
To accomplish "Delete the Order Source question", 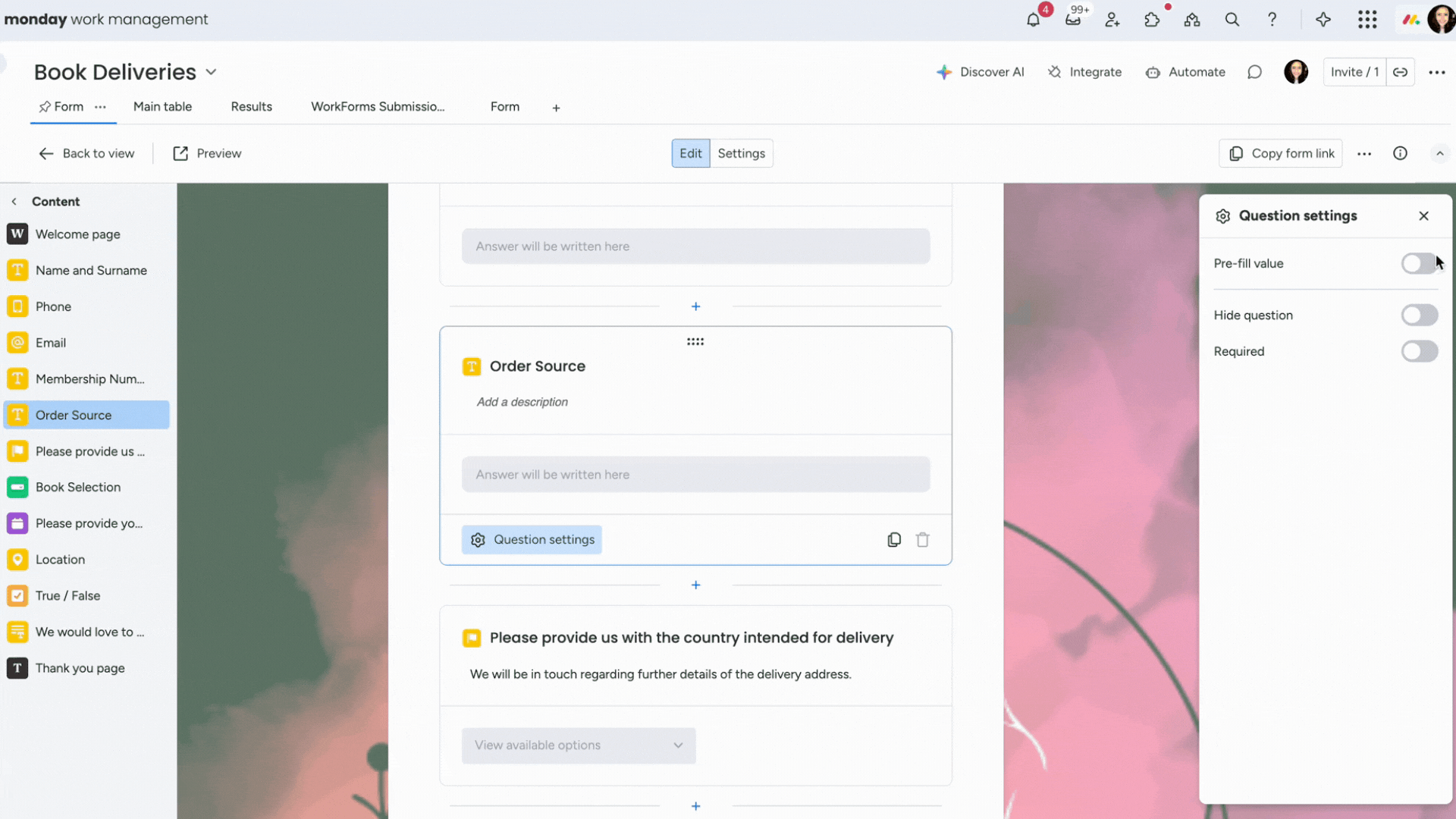I will click(x=922, y=540).
